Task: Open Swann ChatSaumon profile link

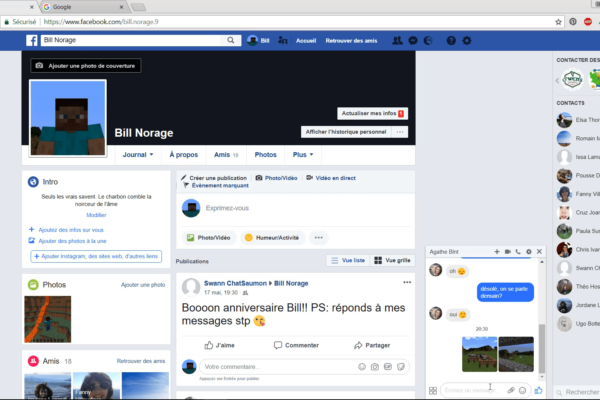Action: 235,283
